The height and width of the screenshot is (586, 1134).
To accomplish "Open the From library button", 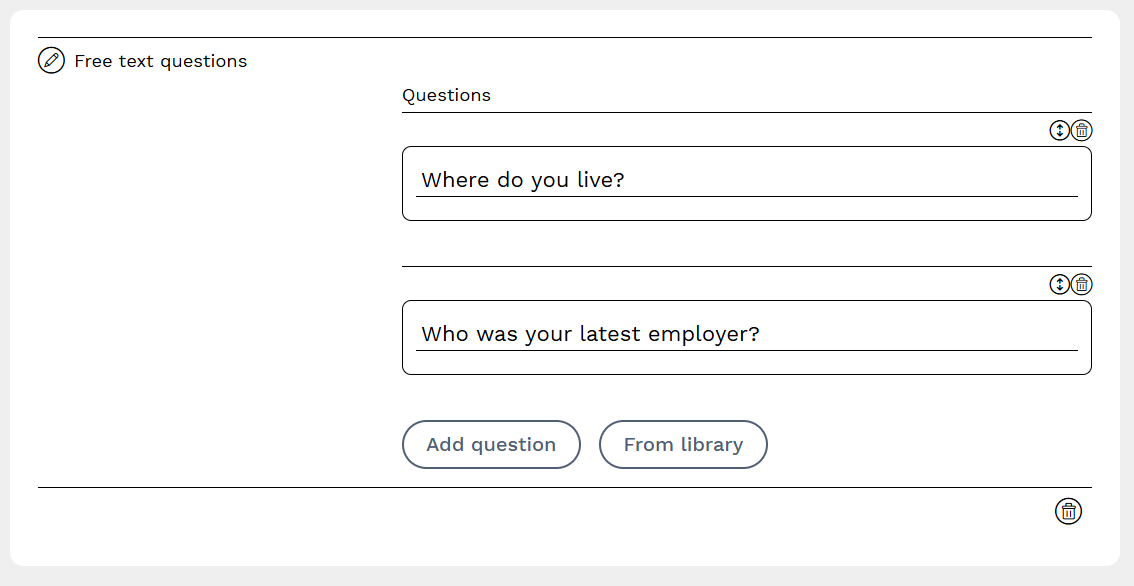I will pyautogui.click(x=683, y=445).
